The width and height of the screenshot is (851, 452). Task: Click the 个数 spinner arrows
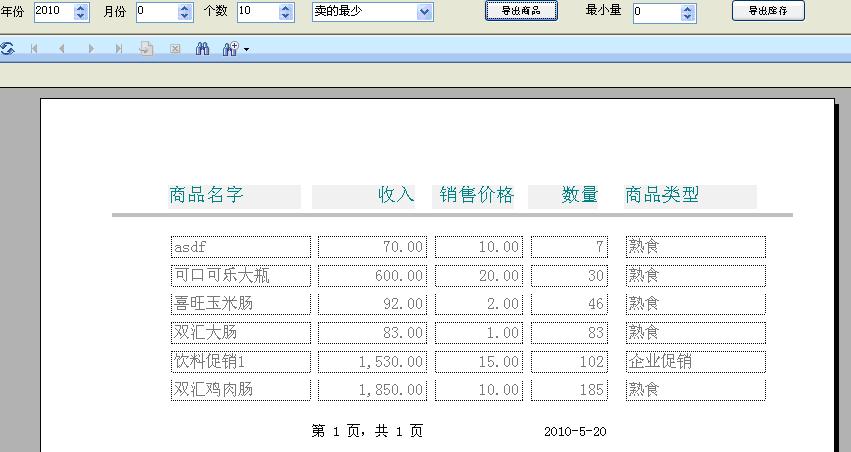(286, 12)
